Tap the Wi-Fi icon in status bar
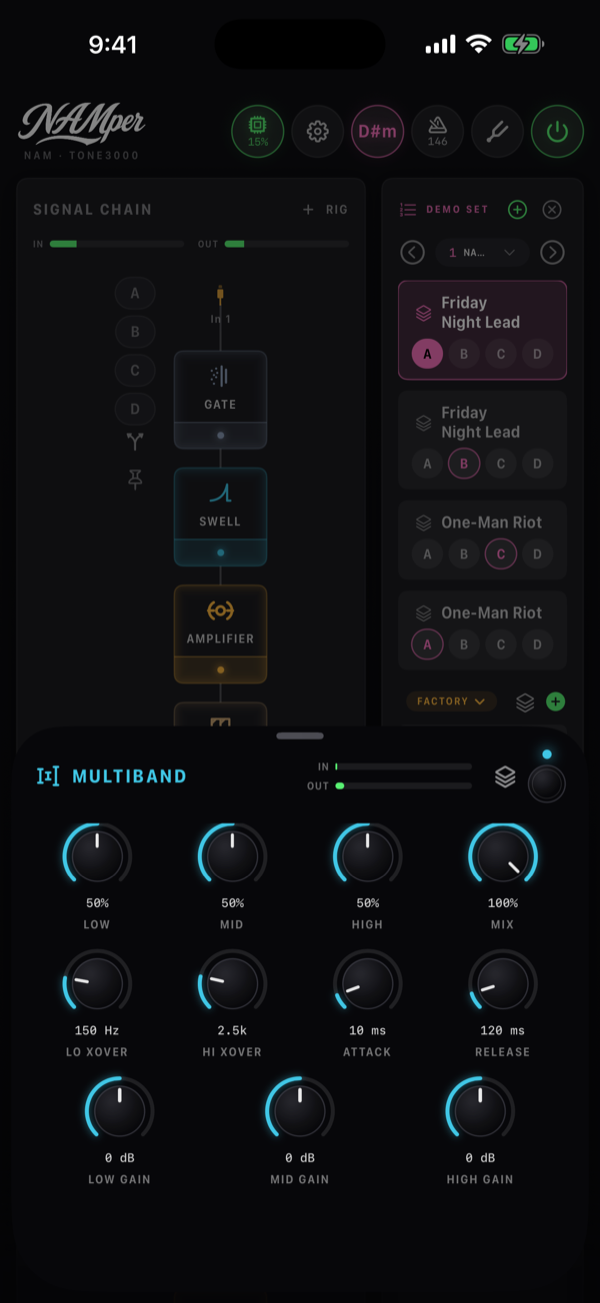The width and height of the screenshot is (600, 1303). [479, 45]
